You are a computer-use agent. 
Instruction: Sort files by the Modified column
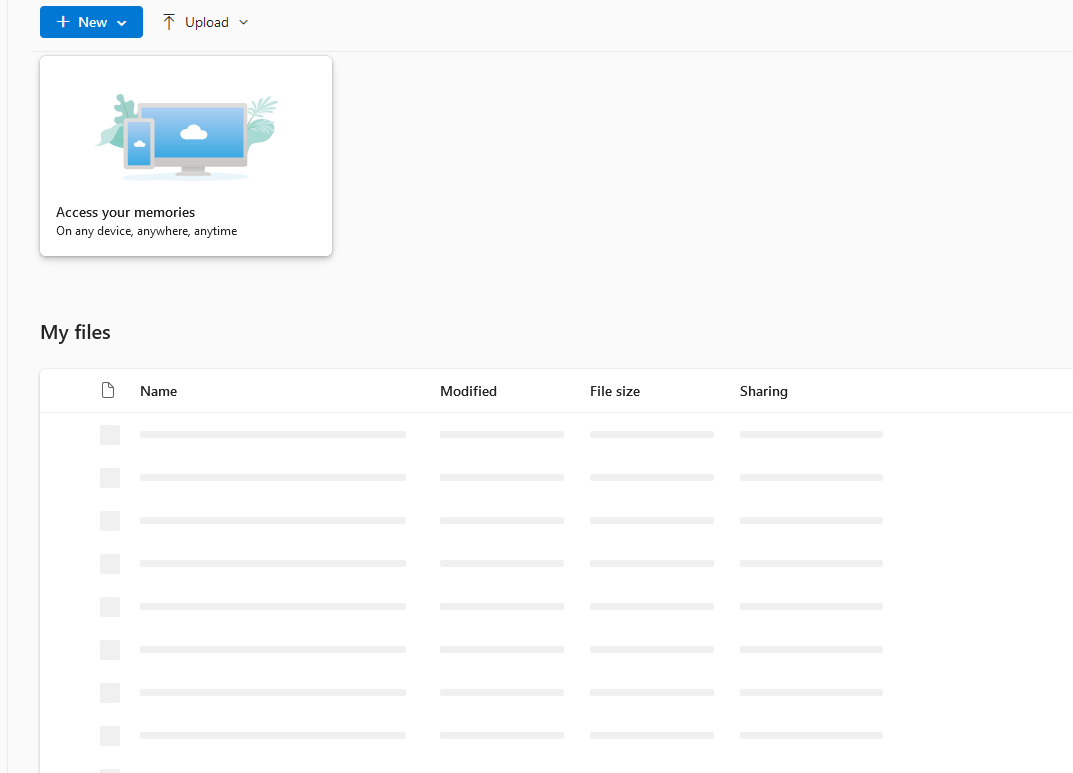tap(468, 391)
